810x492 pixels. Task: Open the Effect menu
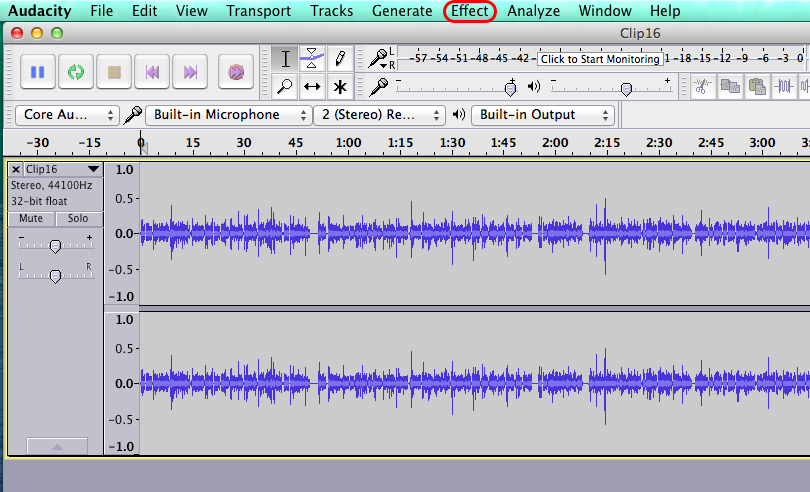point(470,11)
